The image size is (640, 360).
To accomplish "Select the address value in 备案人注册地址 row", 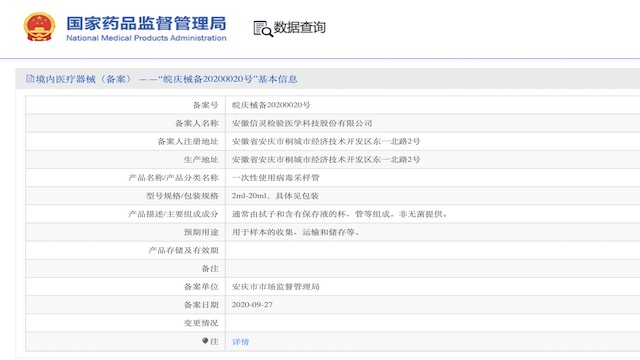I will (326, 141).
